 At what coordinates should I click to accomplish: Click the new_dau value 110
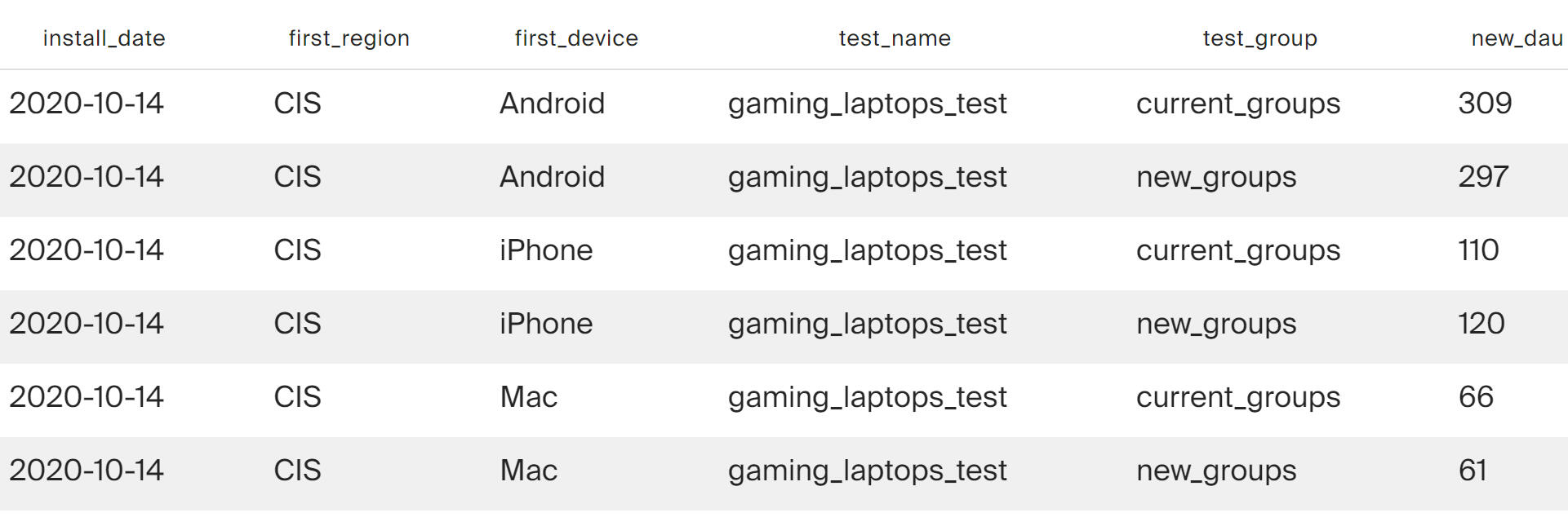[1478, 250]
